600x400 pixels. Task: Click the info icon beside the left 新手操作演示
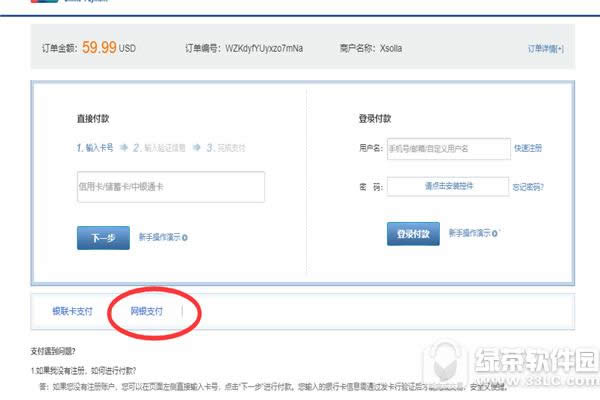tap(186, 238)
